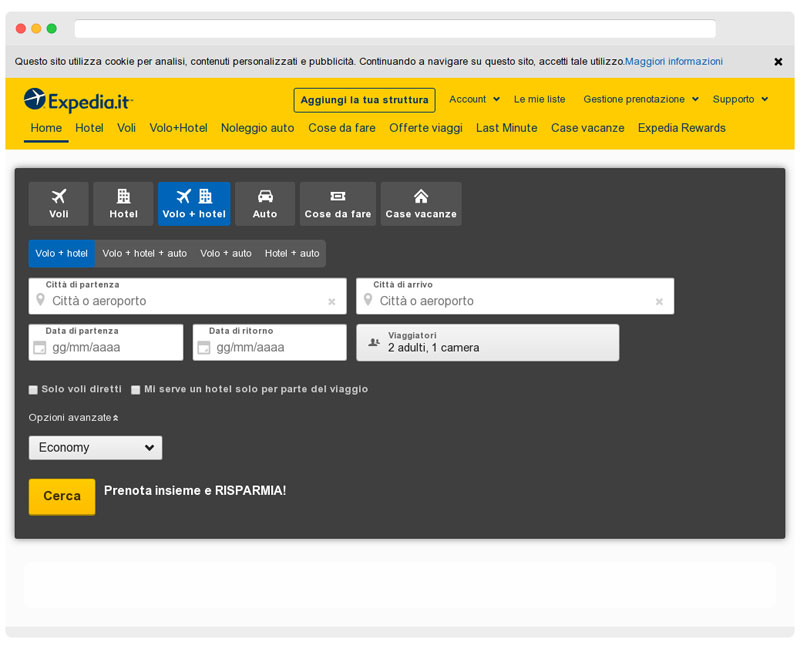Open Offerte viaggi in the navigation
Image resolution: width=800 pixels, height=649 pixels.
[x=426, y=128]
